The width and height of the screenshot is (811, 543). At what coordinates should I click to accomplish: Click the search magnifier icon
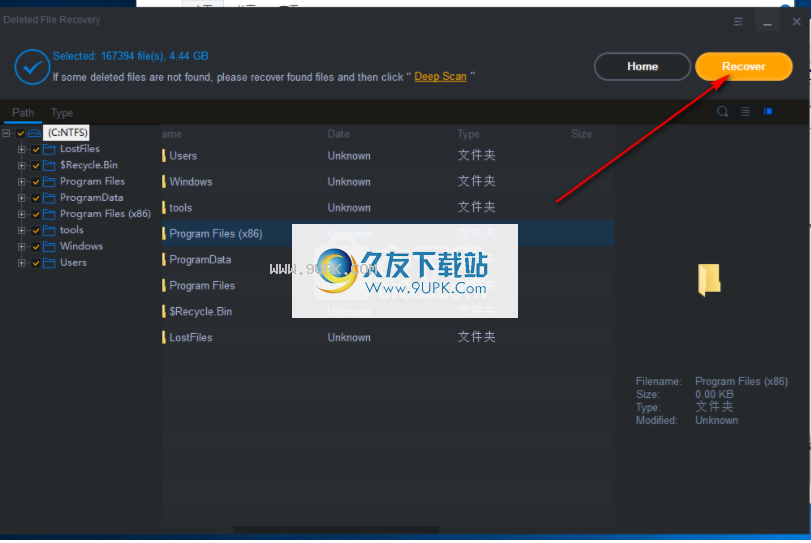(723, 112)
